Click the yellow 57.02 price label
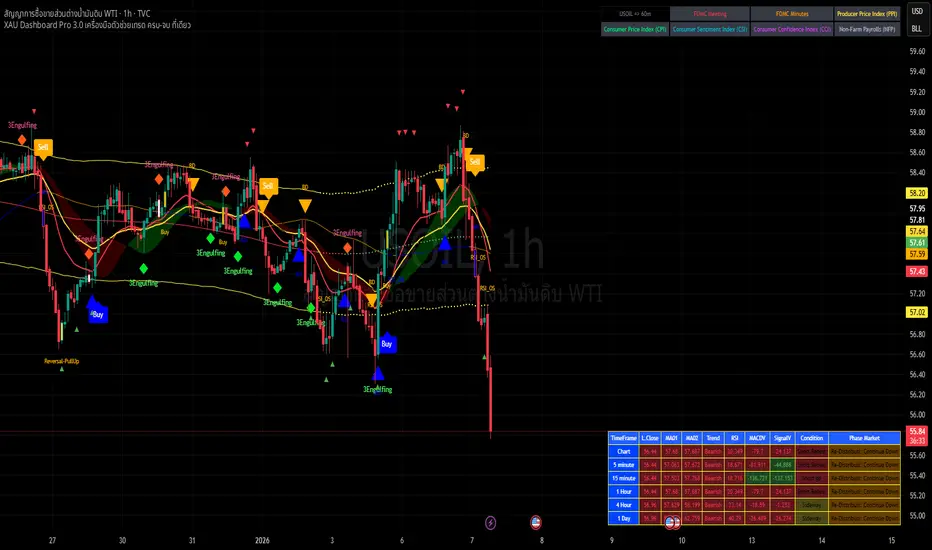This screenshot has width=932, height=550. [x=917, y=312]
